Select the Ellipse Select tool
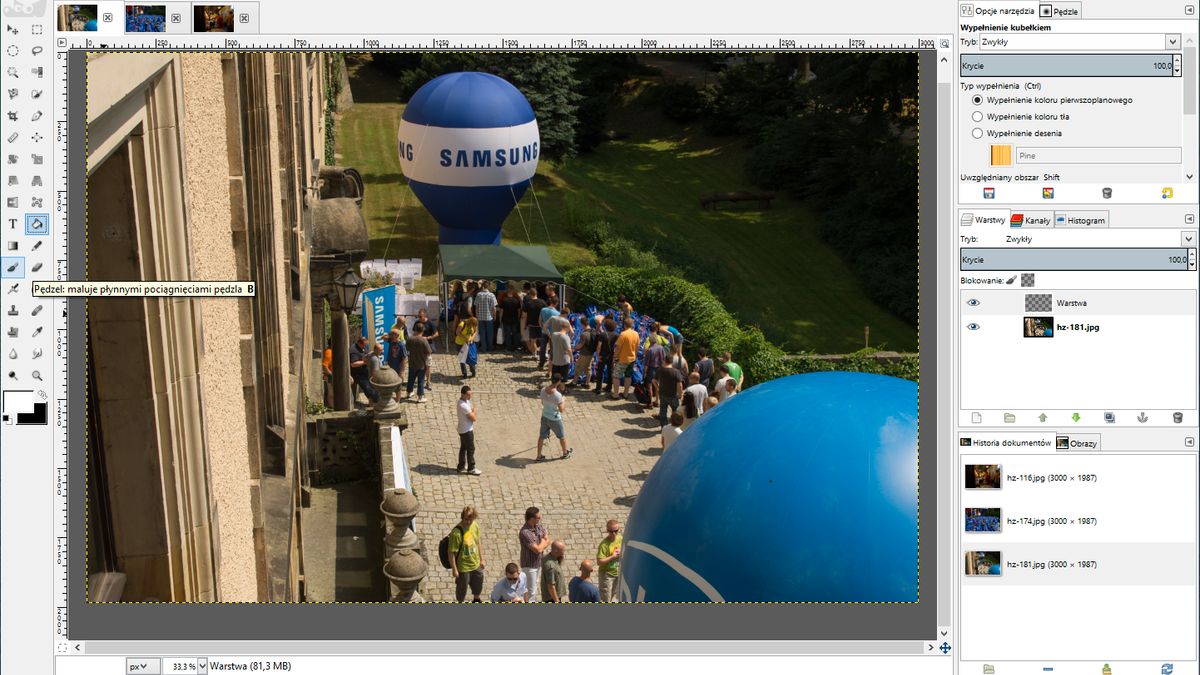 pos(13,51)
